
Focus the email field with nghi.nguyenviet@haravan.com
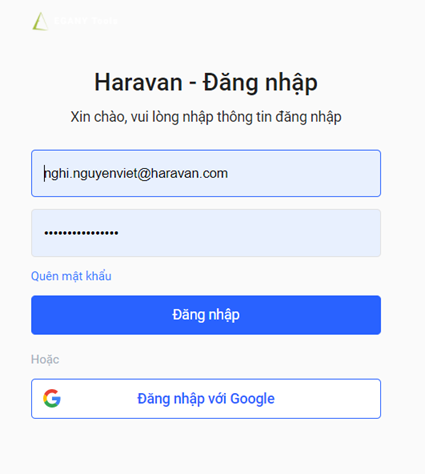point(206,173)
